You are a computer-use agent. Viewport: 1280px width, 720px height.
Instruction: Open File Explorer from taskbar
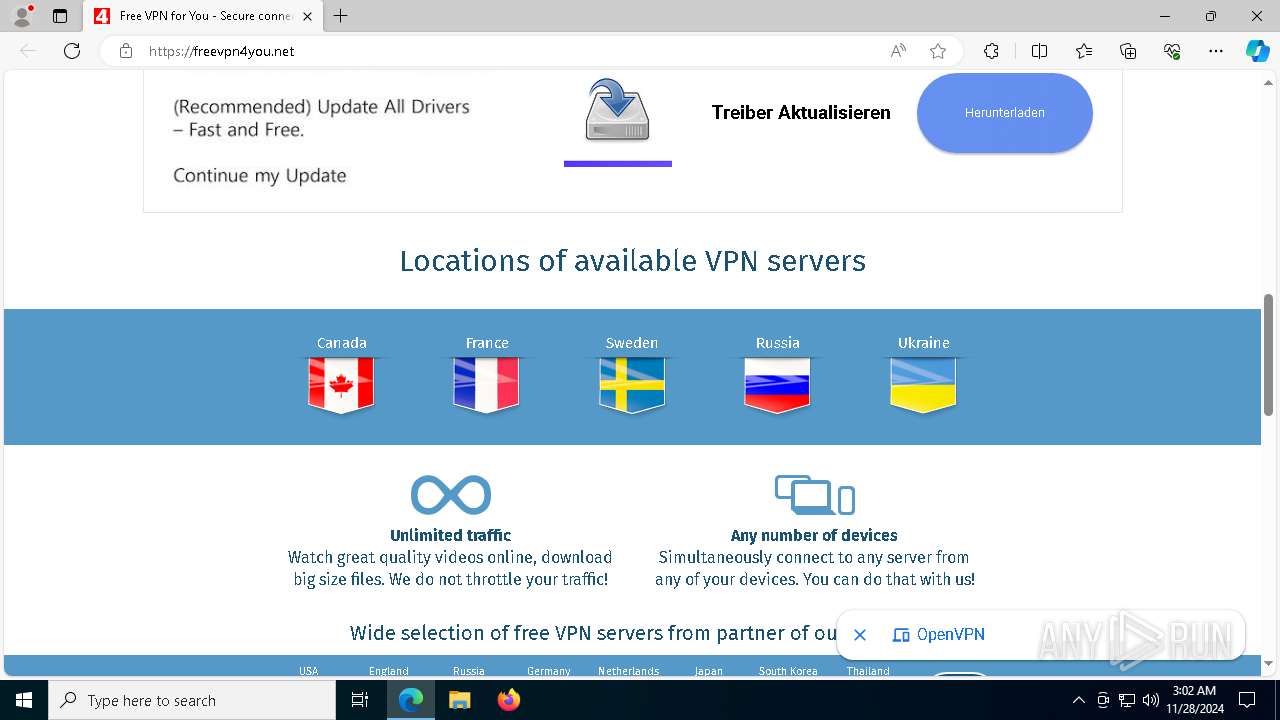click(x=459, y=700)
